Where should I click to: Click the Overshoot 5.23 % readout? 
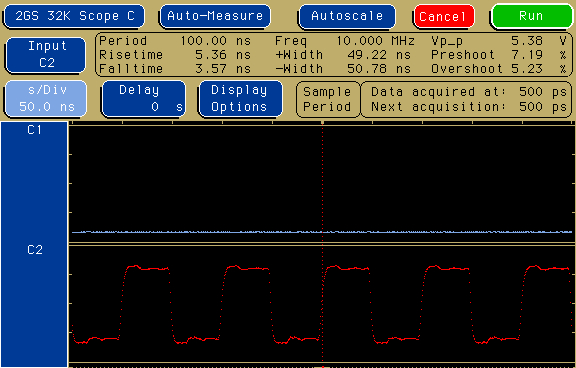click(499, 68)
